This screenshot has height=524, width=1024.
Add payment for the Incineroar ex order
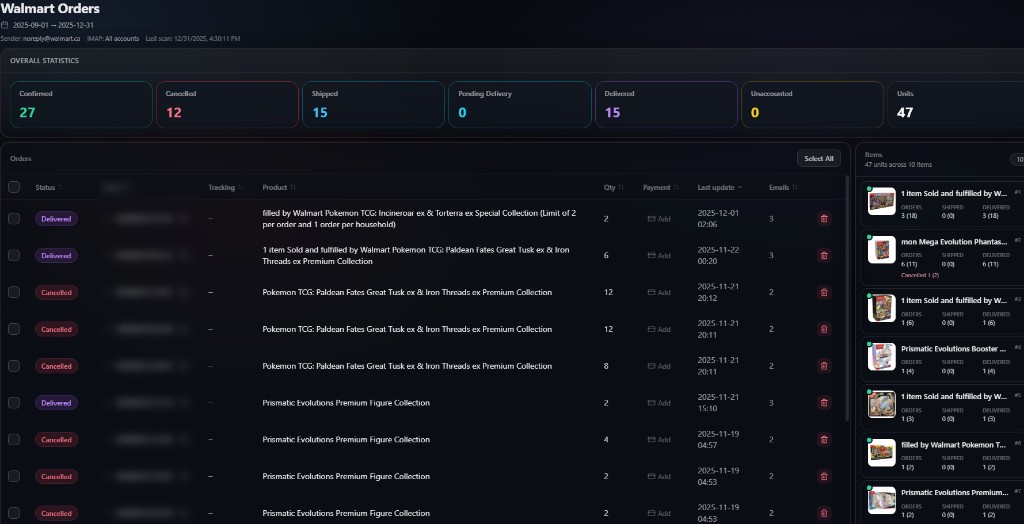tap(659, 219)
